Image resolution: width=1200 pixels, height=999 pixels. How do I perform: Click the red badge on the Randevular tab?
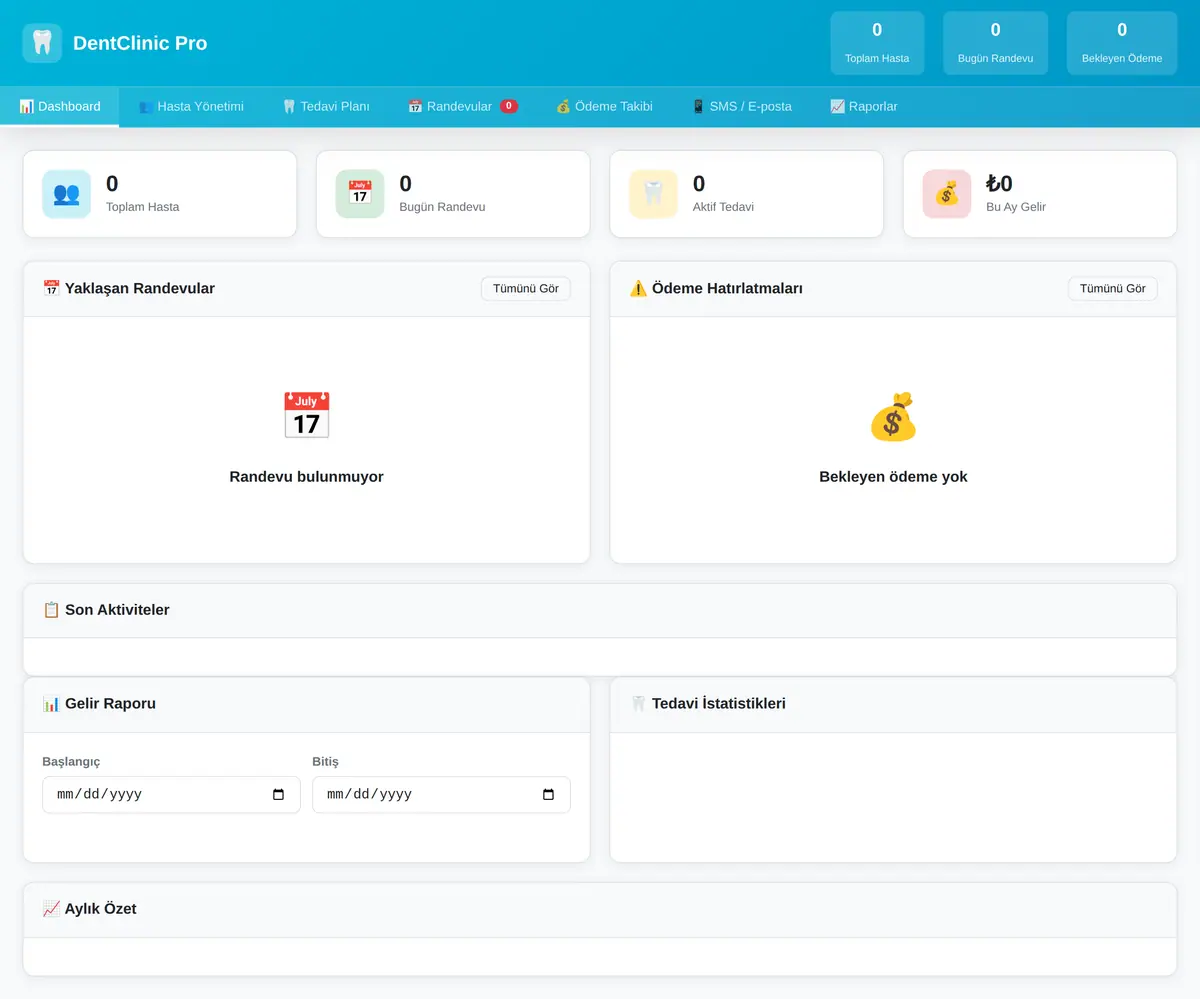pos(509,106)
